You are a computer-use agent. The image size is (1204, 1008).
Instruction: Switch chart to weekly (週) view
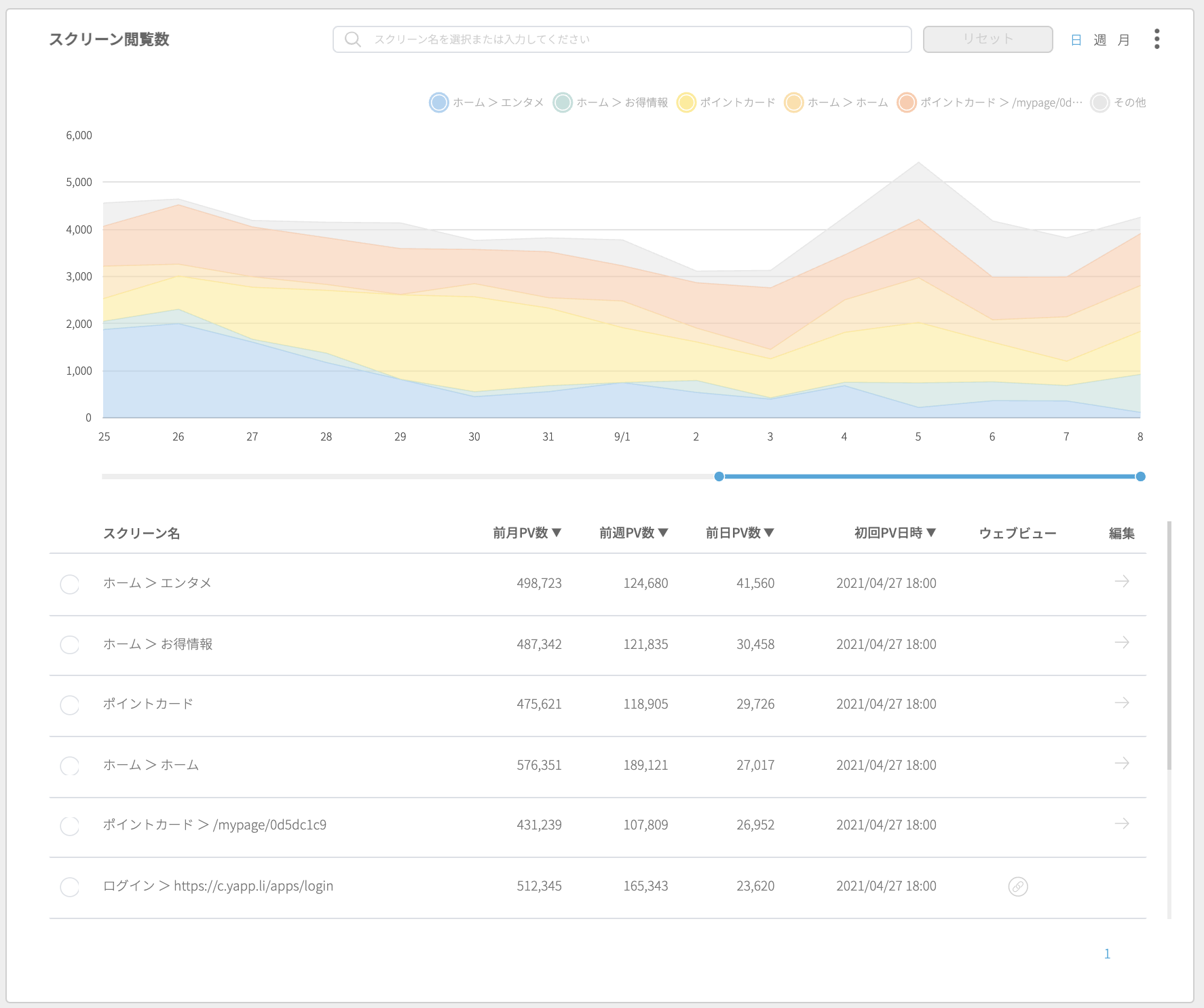(1100, 40)
